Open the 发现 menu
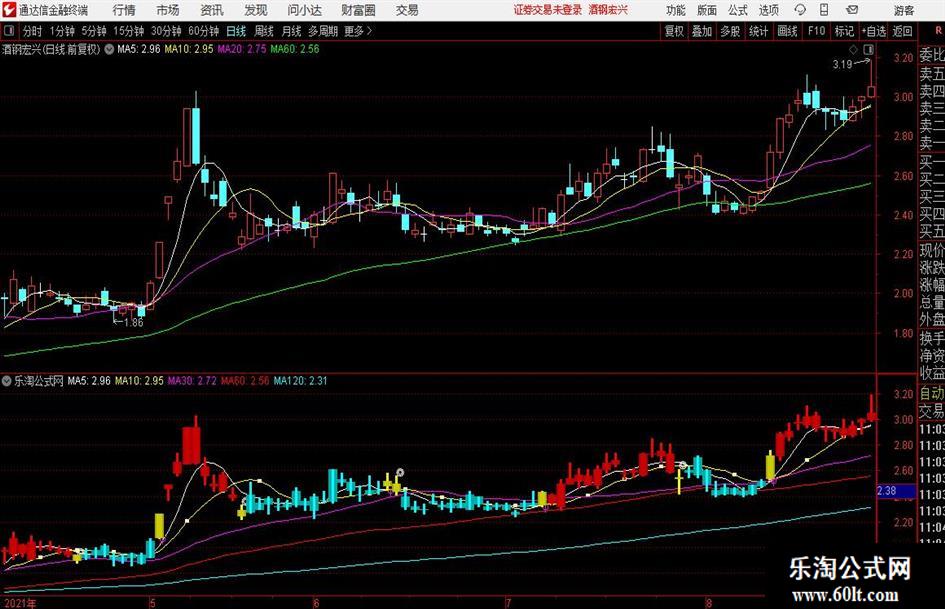The height and width of the screenshot is (609, 945). pos(256,10)
